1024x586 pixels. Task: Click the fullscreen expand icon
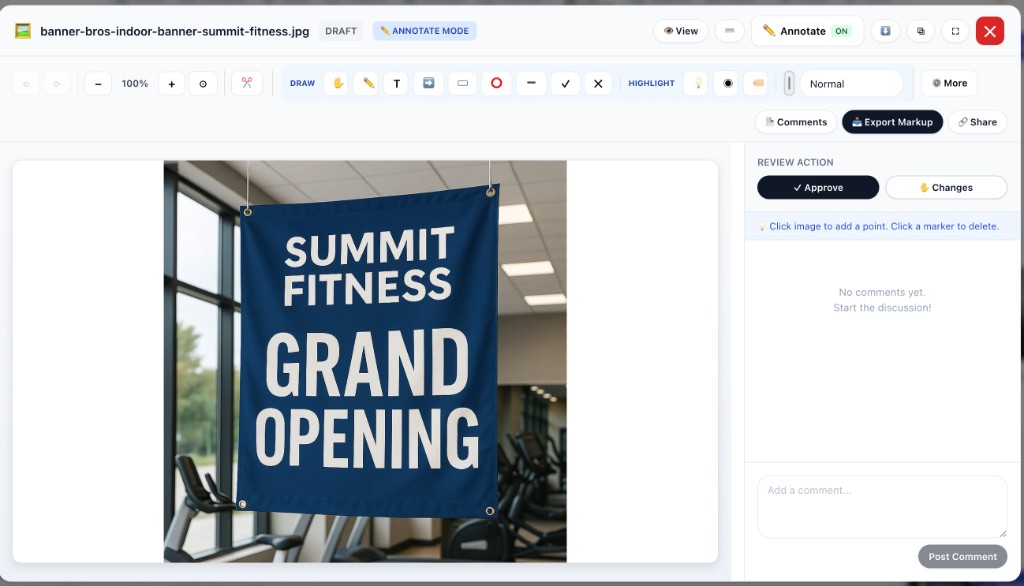coord(955,31)
